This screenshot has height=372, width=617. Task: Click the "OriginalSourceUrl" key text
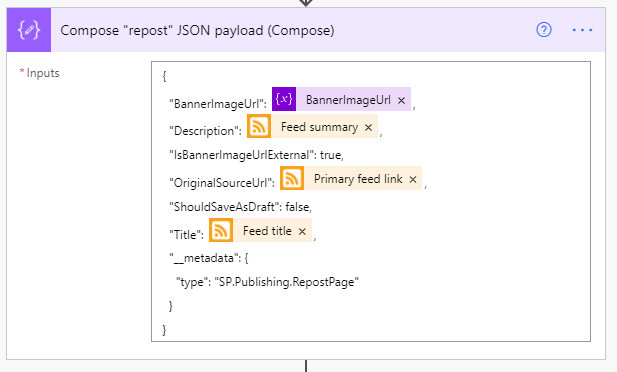222,183
